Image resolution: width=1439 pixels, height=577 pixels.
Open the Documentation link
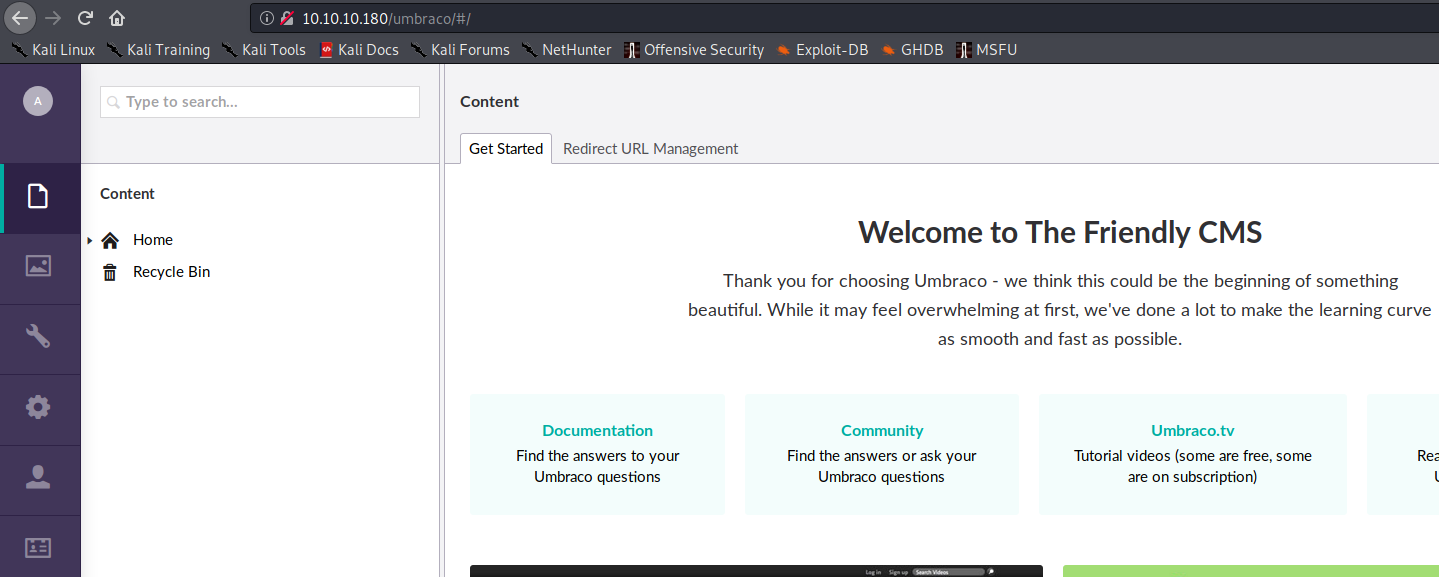[x=597, y=430]
